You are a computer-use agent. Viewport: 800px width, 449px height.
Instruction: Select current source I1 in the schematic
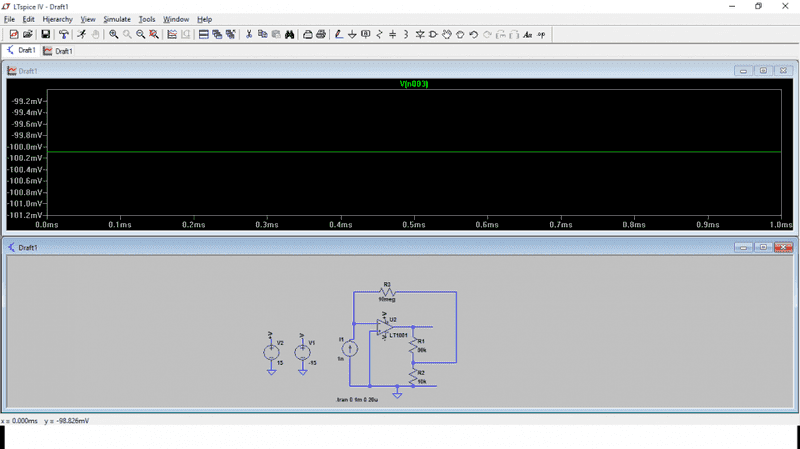pos(349,349)
